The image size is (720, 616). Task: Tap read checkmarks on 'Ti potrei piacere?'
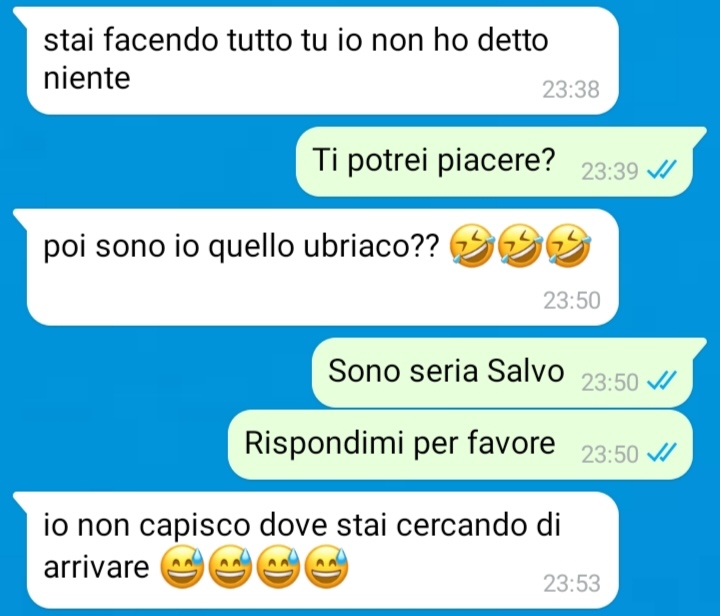click(x=661, y=171)
